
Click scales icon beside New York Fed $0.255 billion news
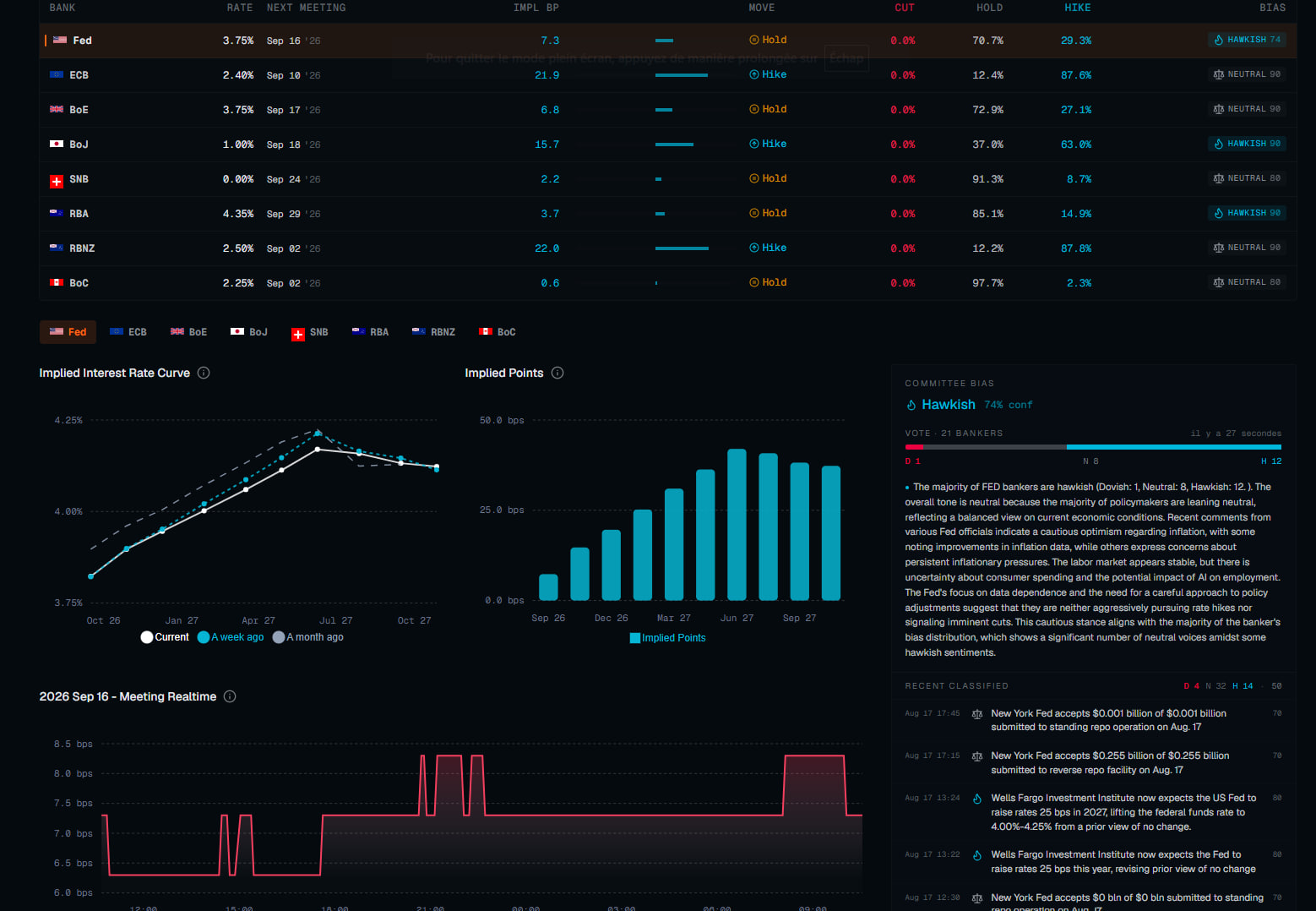977,756
